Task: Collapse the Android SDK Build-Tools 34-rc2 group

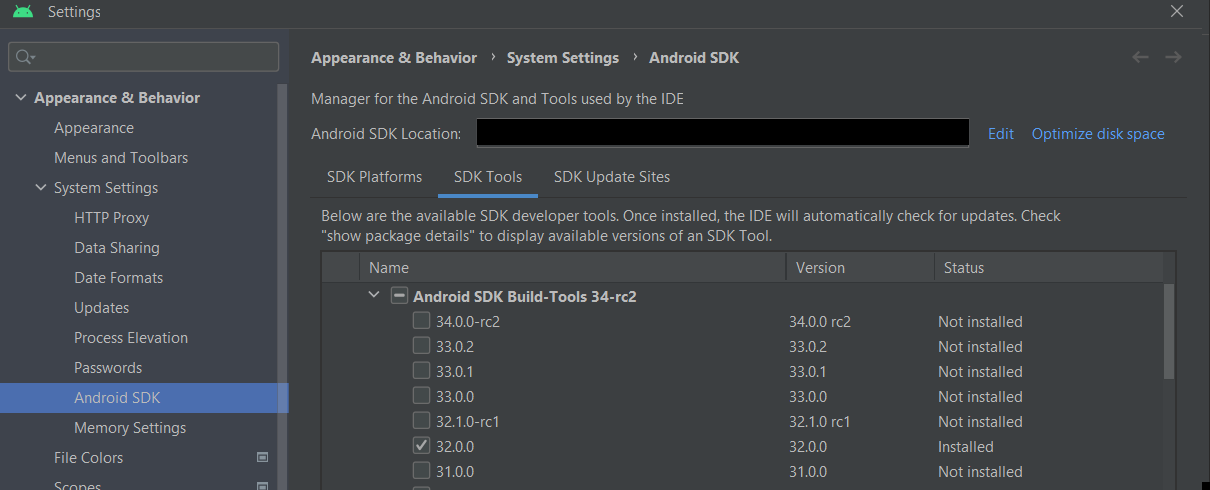Action: (374, 296)
